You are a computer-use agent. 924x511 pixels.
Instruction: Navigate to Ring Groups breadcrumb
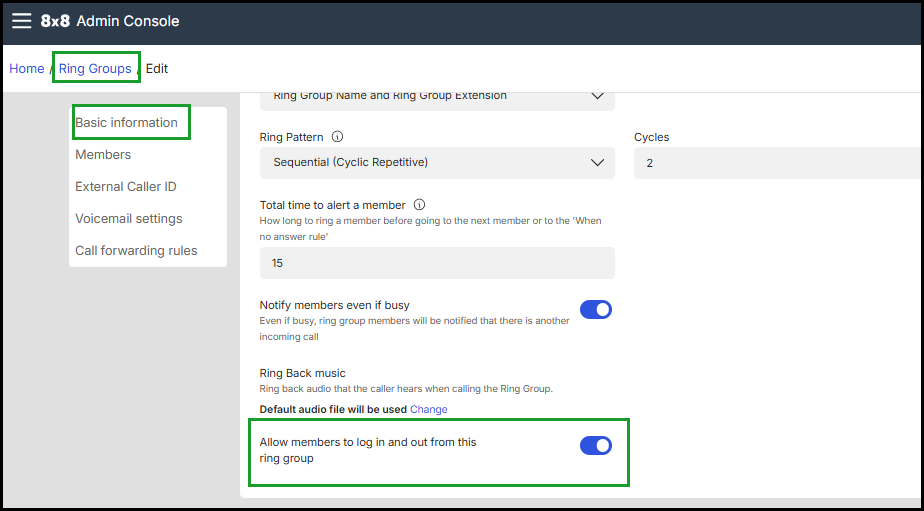point(95,69)
